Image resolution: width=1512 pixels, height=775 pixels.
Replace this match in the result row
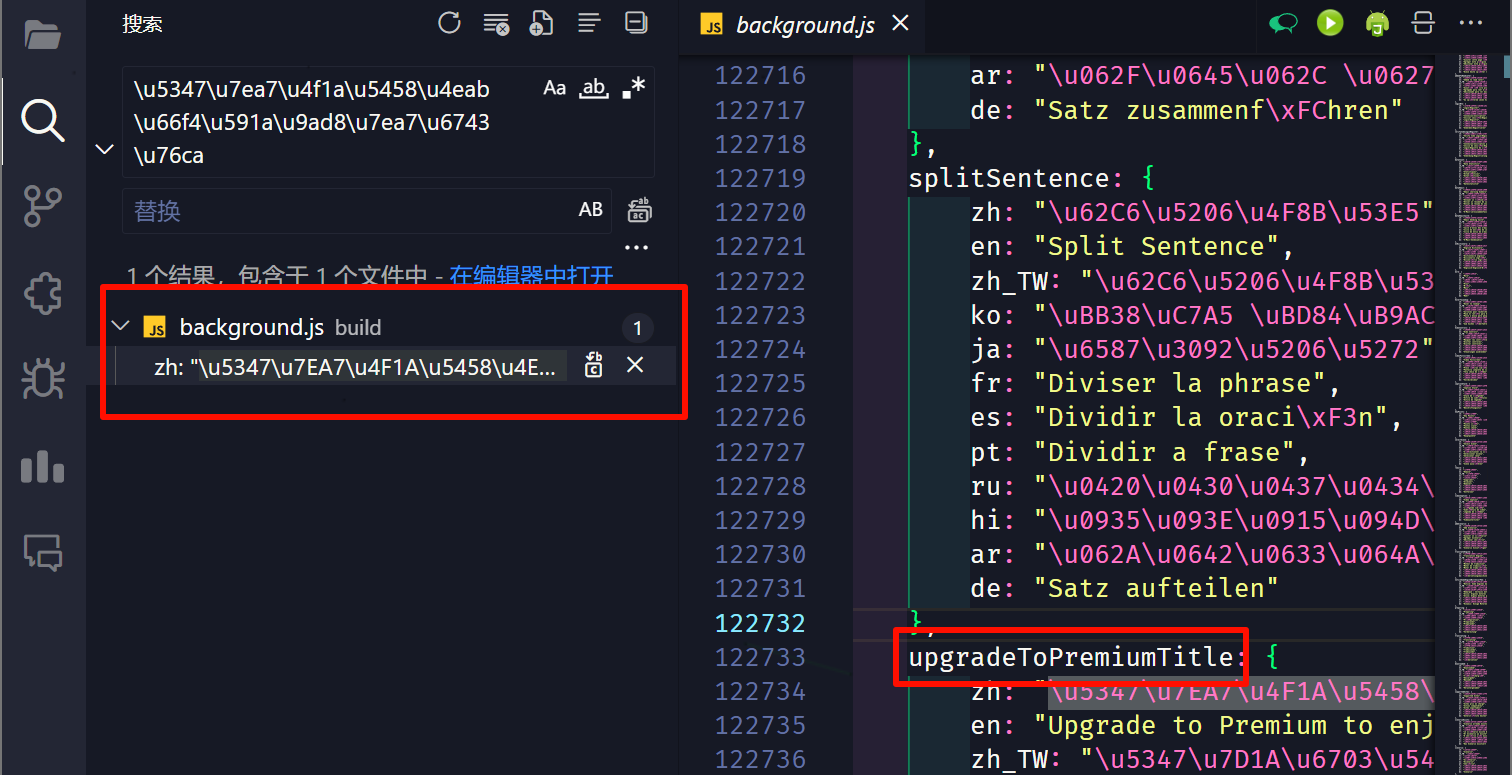[x=594, y=365]
